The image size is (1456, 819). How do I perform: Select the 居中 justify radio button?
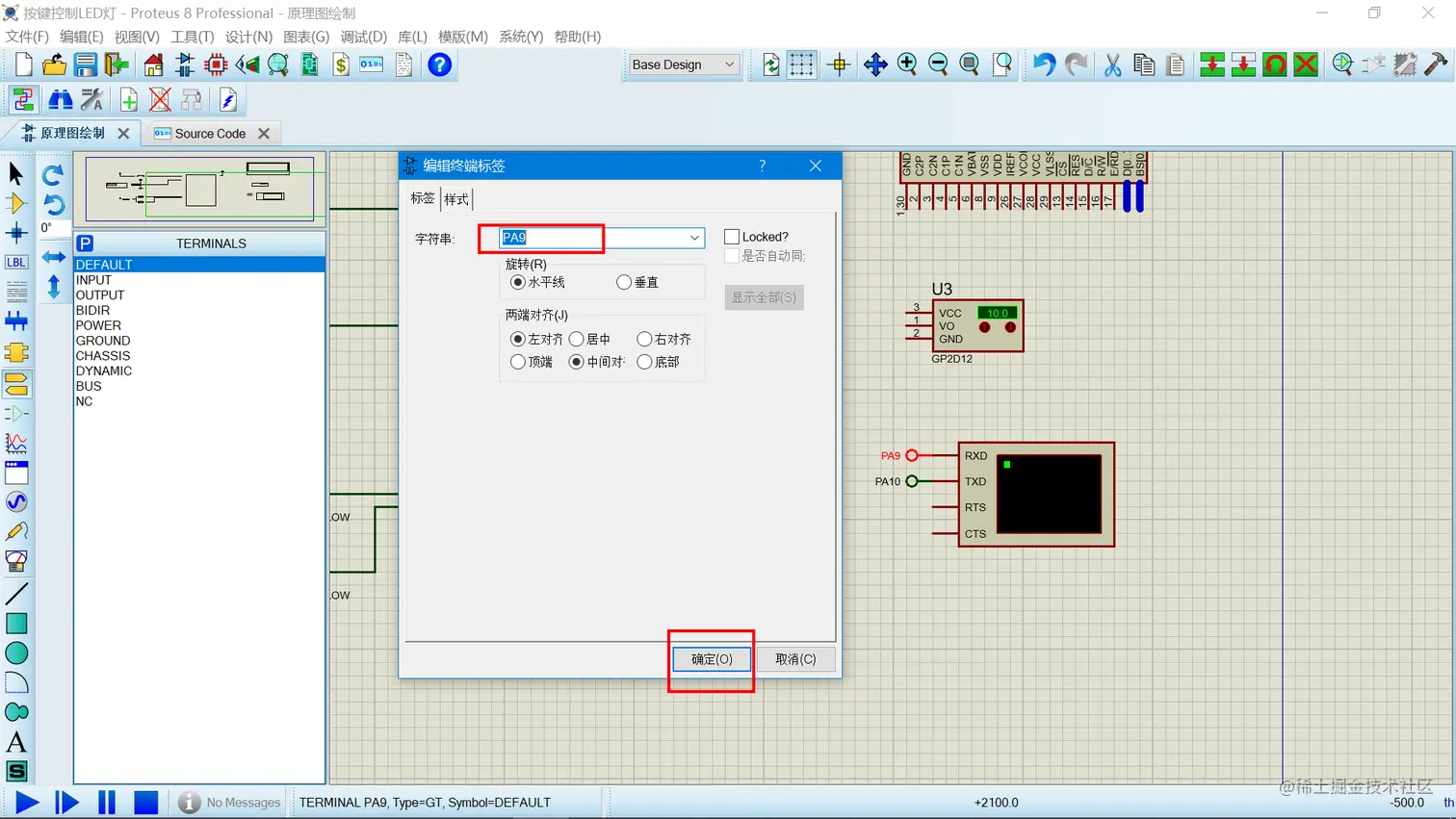click(x=577, y=339)
